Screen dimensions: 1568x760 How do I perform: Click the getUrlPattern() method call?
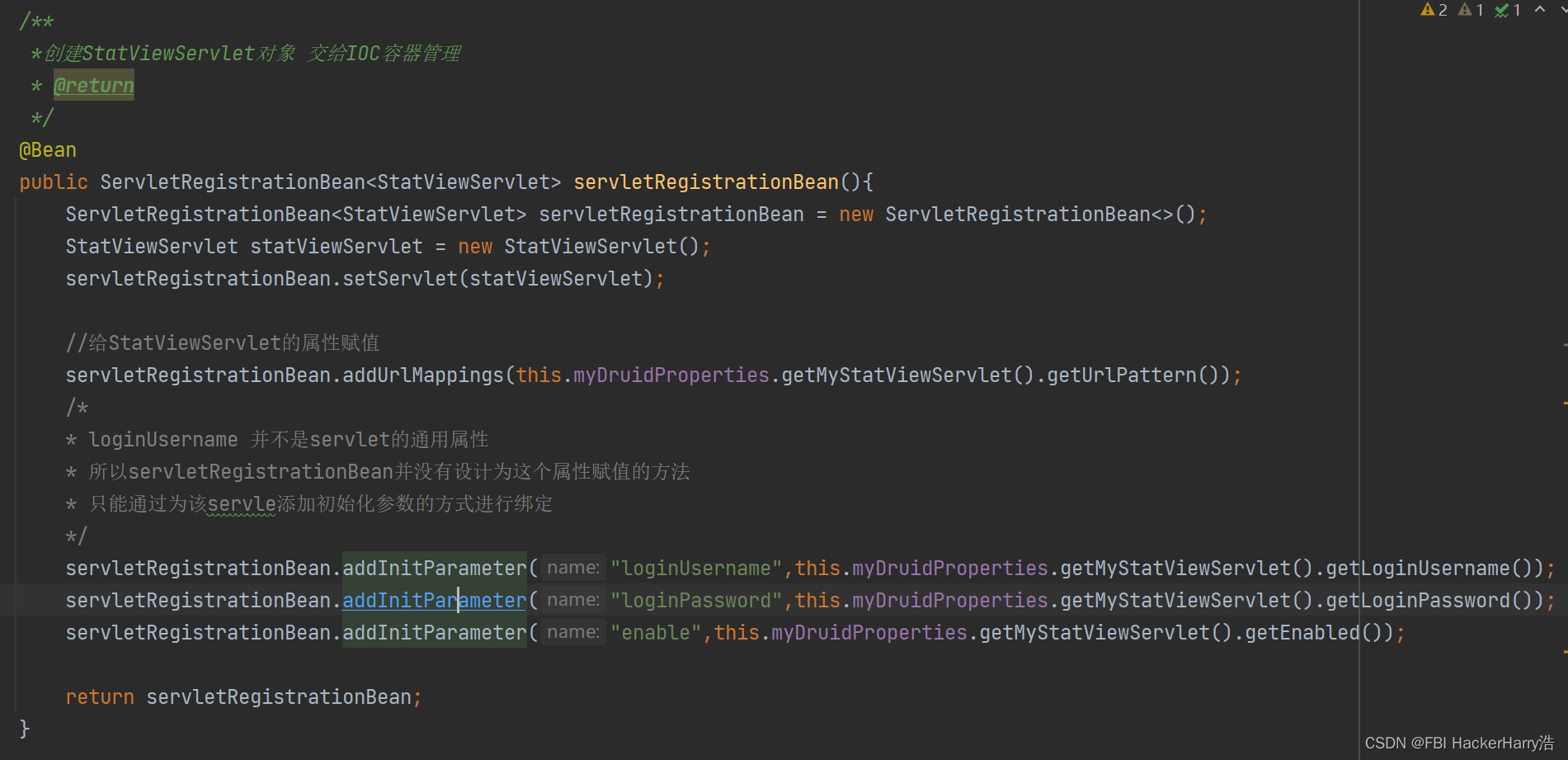pos(1133,375)
